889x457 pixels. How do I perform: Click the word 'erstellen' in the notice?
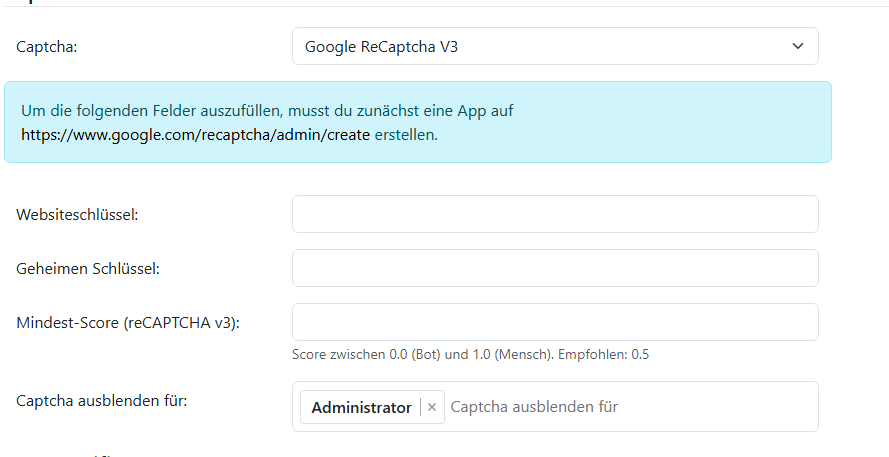(x=405, y=134)
